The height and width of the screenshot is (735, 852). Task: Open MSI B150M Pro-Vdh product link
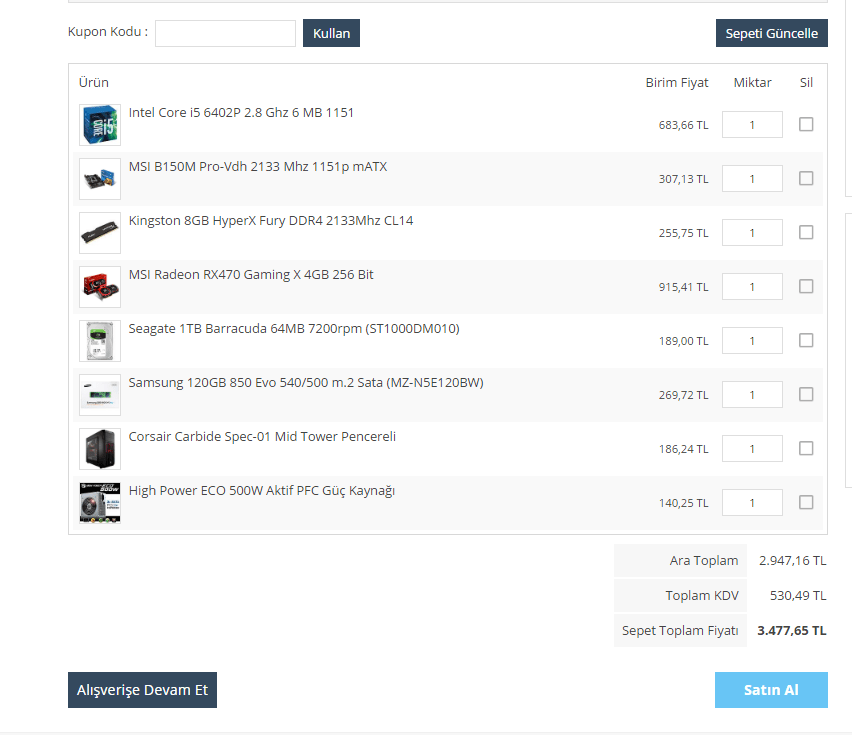[x=258, y=167]
